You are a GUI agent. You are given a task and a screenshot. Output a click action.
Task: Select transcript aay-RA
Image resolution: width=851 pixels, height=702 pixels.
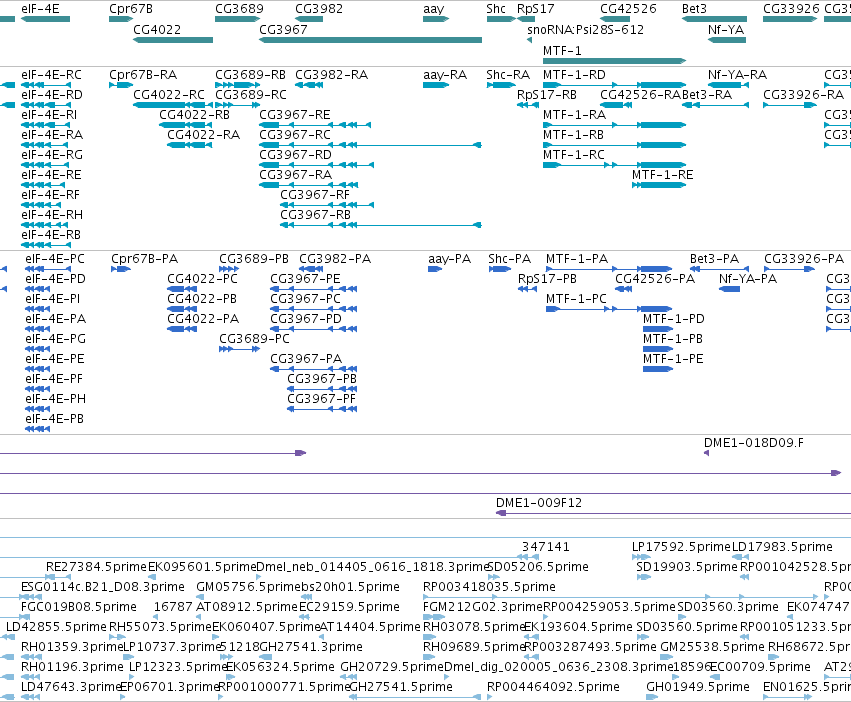445,75
